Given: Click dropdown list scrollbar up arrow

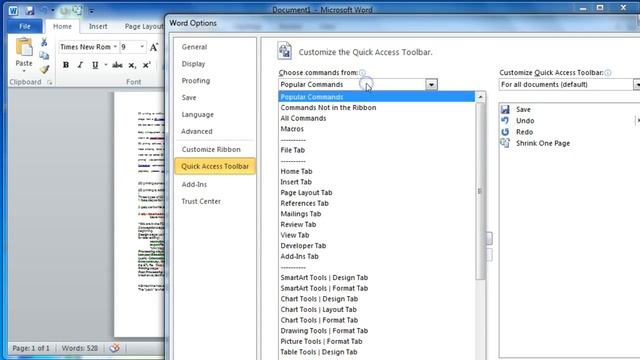Looking at the screenshot, I should [480, 97].
